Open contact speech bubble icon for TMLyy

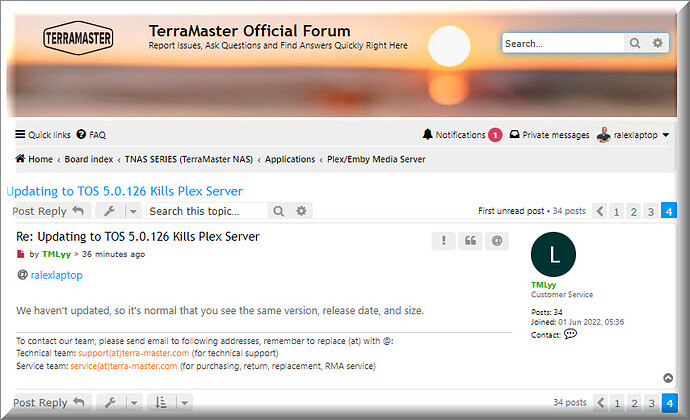pyautogui.click(x=570, y=334)
